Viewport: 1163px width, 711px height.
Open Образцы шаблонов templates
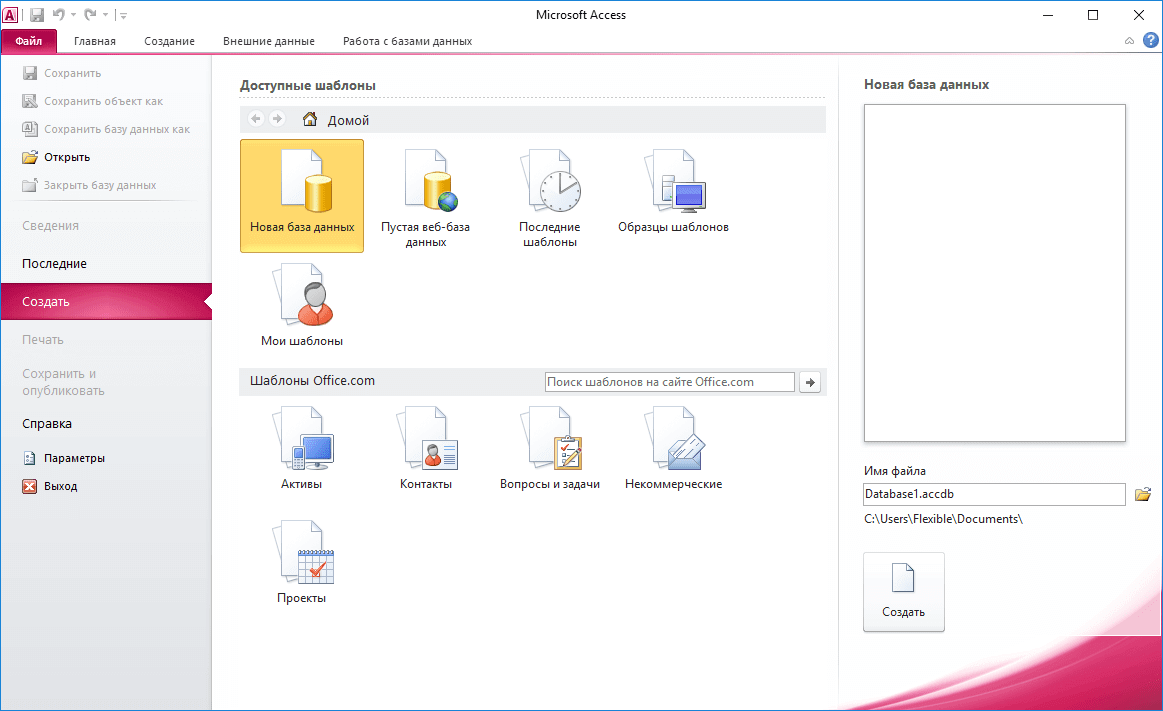[x=673, y=191]
